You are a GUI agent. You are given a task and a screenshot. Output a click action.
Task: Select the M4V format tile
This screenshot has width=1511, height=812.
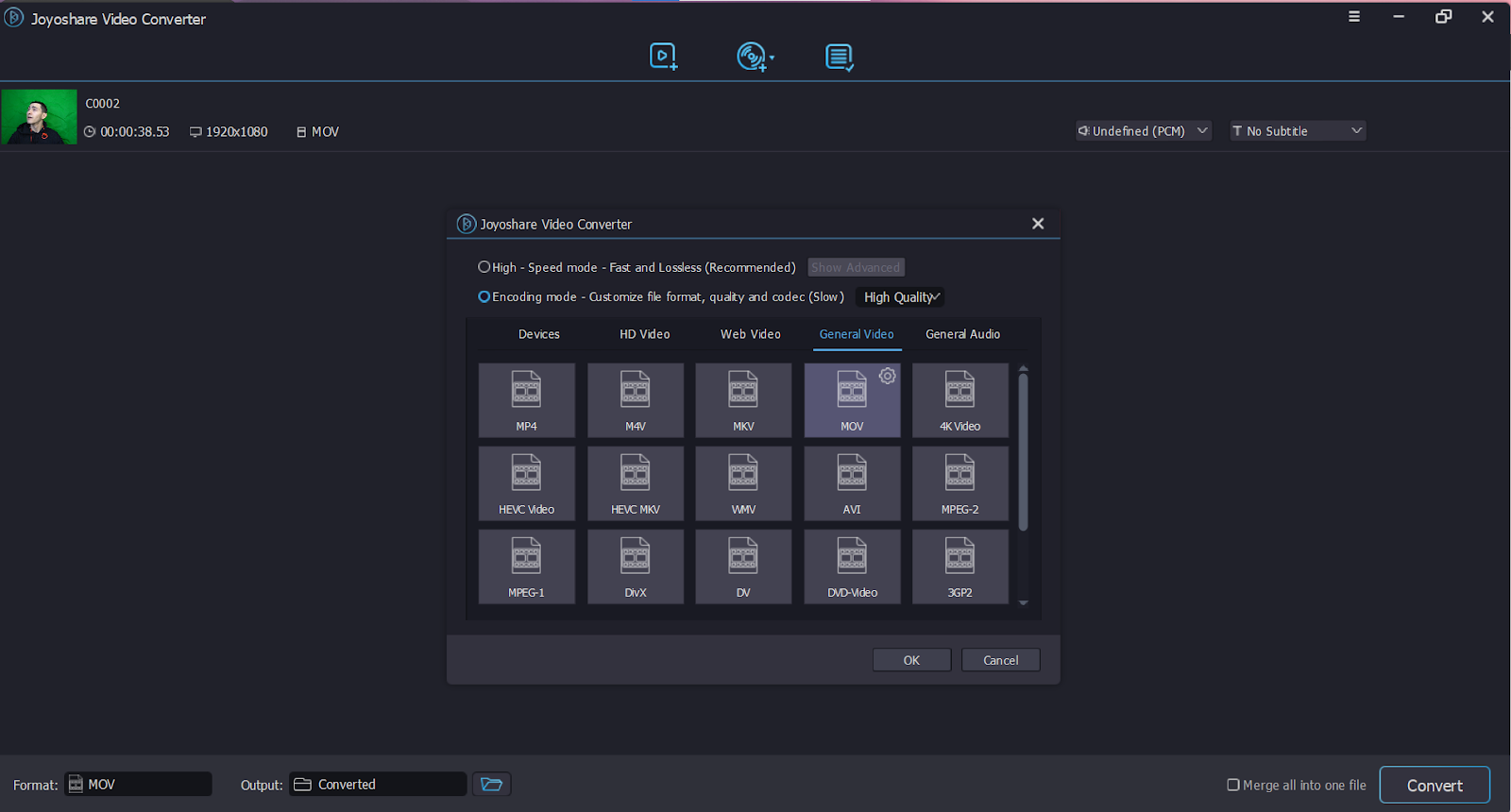coord(635,400)
